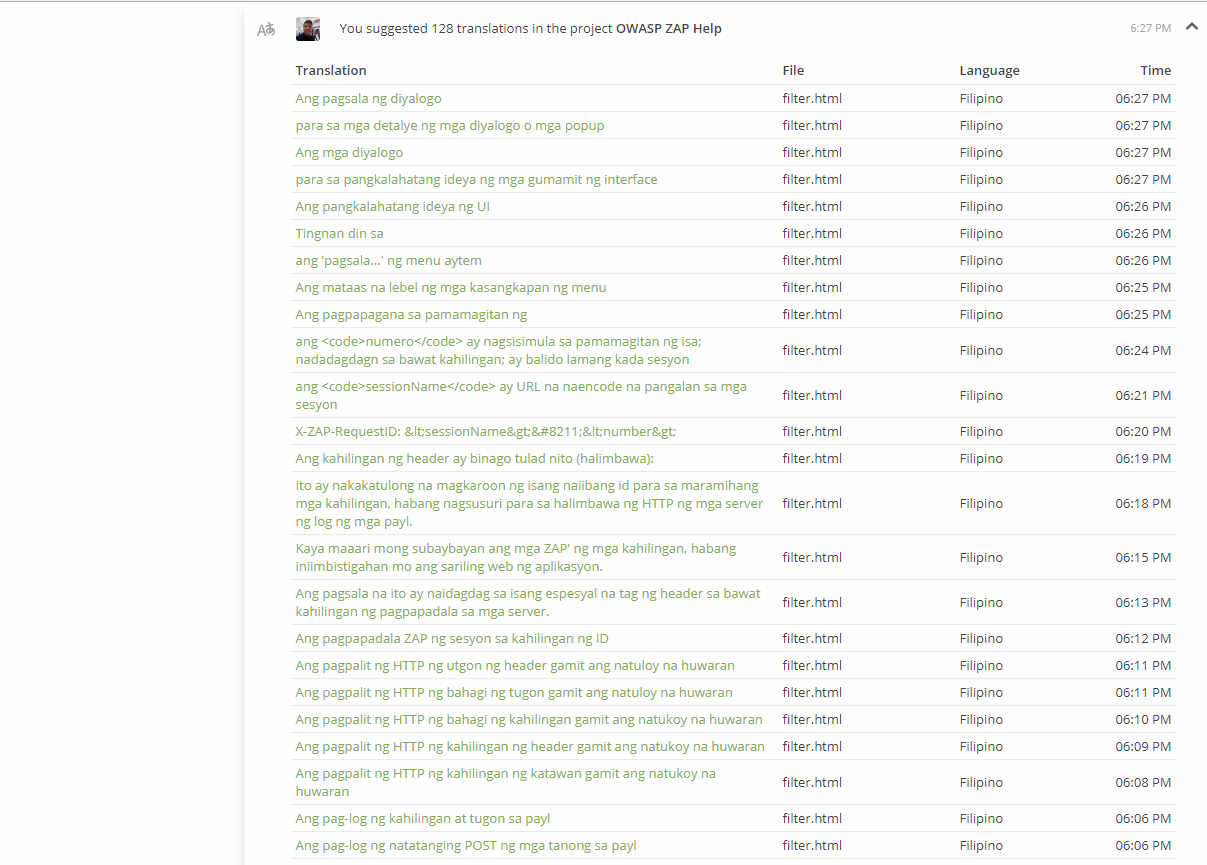The height and width of the screenshot is (865, 1207).
Task: Open 'Ang pagpalit ng HTTP ng utgon ng header' translation
Action: (515, 665)
